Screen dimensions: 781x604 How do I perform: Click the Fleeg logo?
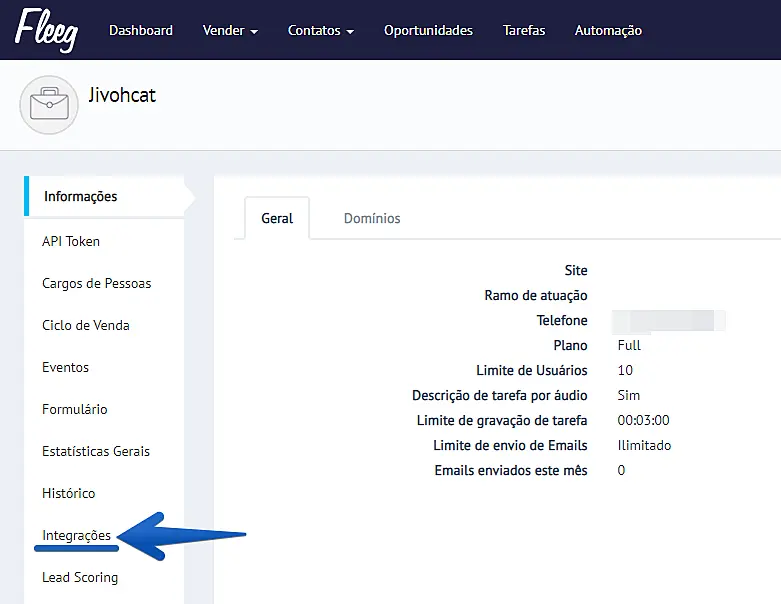[x=48, y=29]
